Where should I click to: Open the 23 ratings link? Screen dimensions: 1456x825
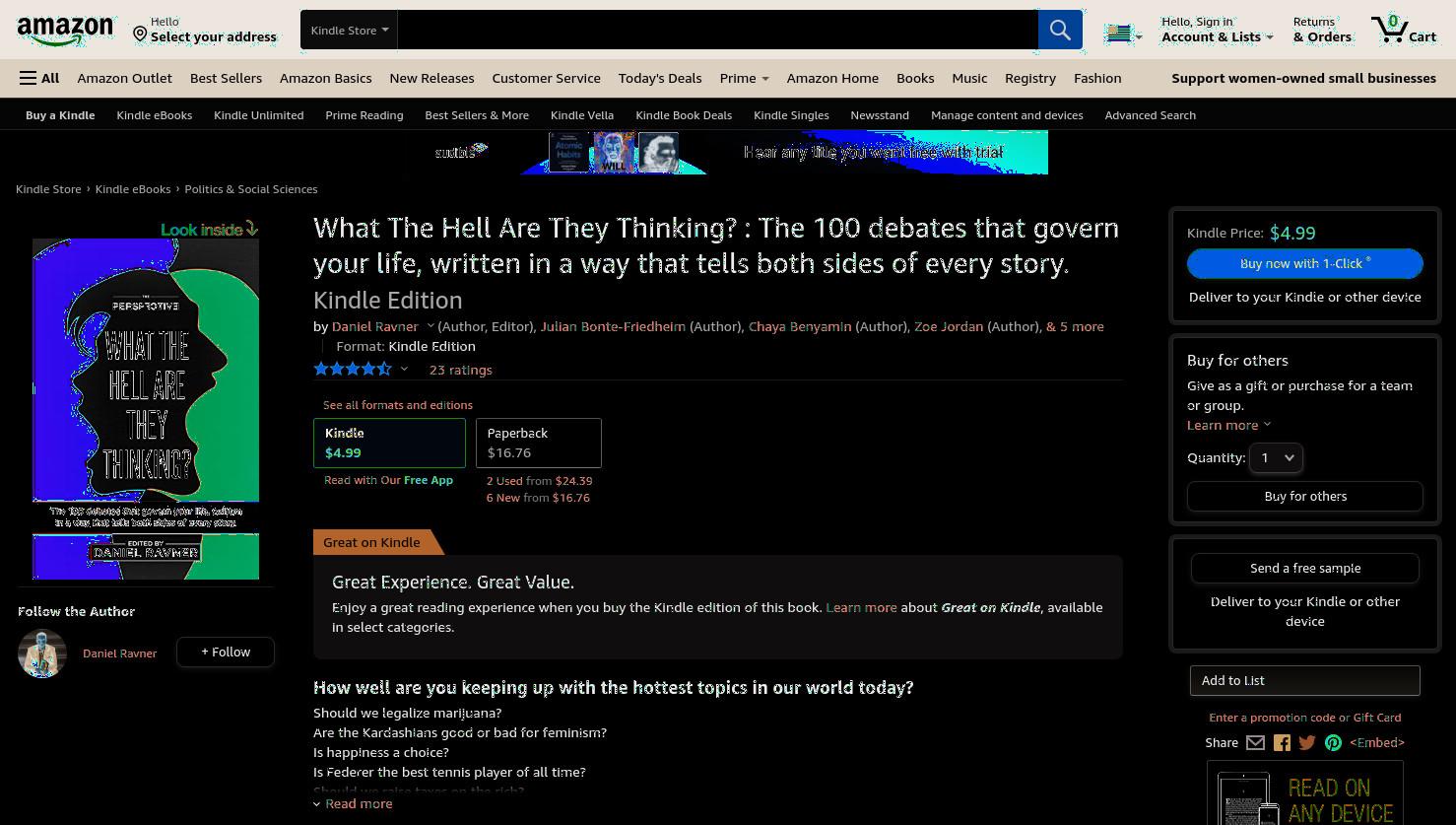click(x=460, y=370)
